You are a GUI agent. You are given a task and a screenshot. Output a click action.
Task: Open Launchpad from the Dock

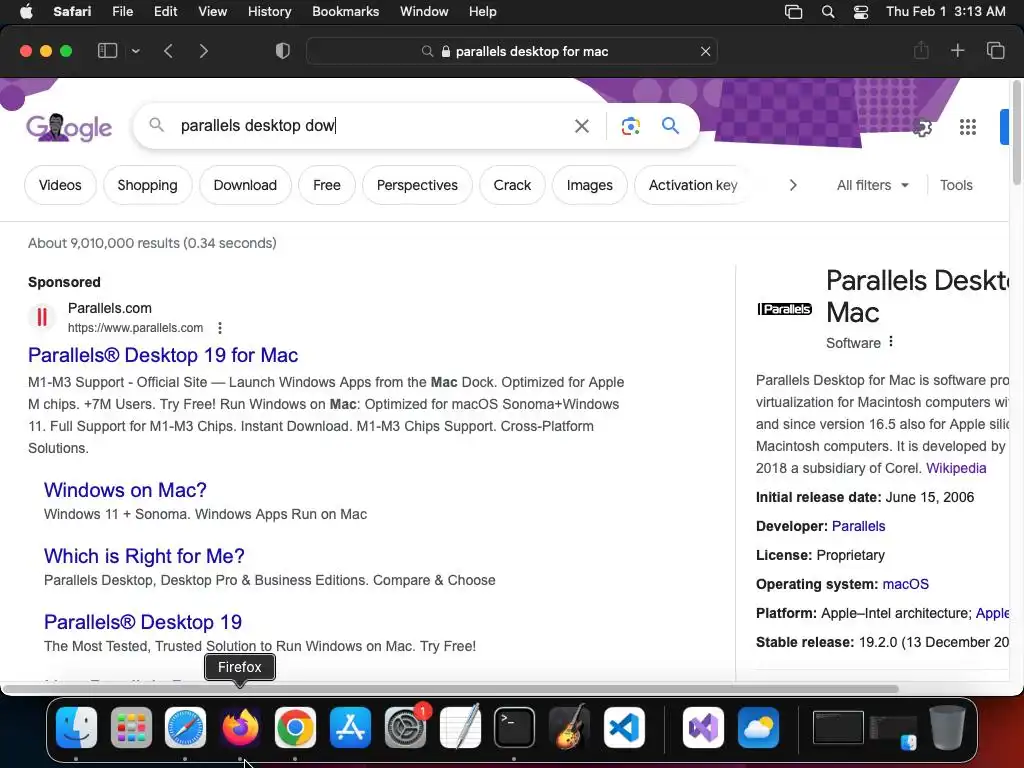point(131,727)
